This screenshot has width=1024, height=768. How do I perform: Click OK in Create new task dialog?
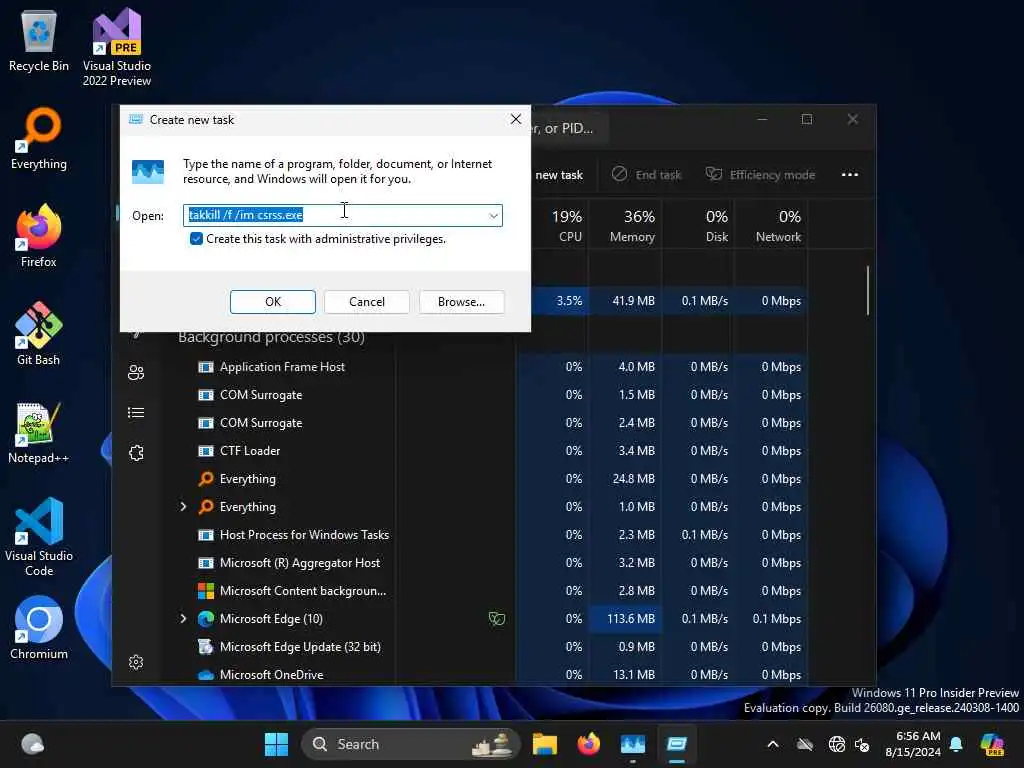coord(273,302)
